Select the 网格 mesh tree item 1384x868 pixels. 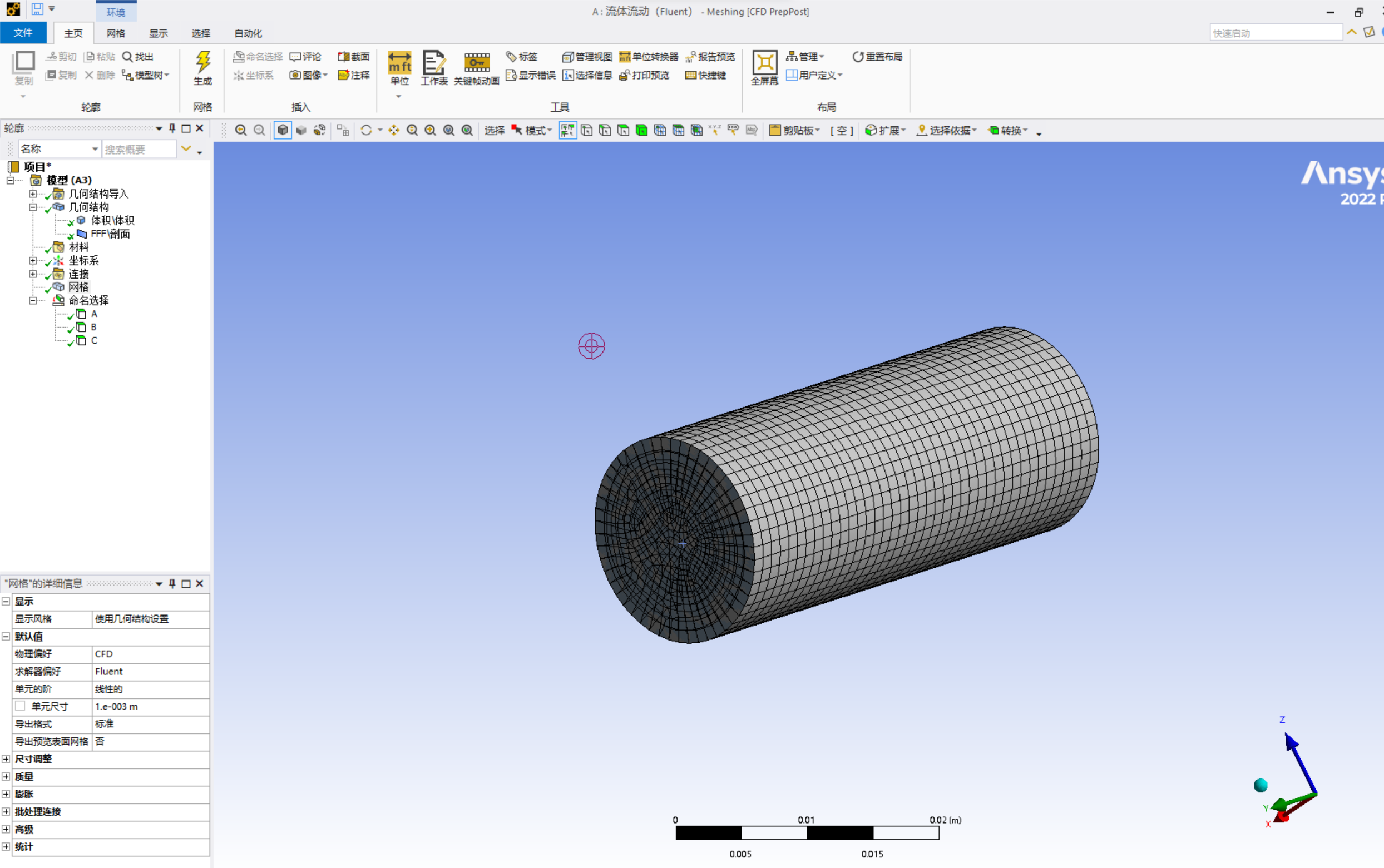click(x=78, y=287)
